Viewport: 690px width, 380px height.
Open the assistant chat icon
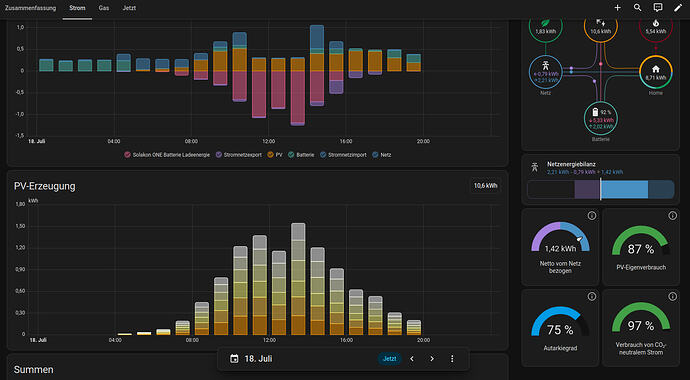pos(658,7)
